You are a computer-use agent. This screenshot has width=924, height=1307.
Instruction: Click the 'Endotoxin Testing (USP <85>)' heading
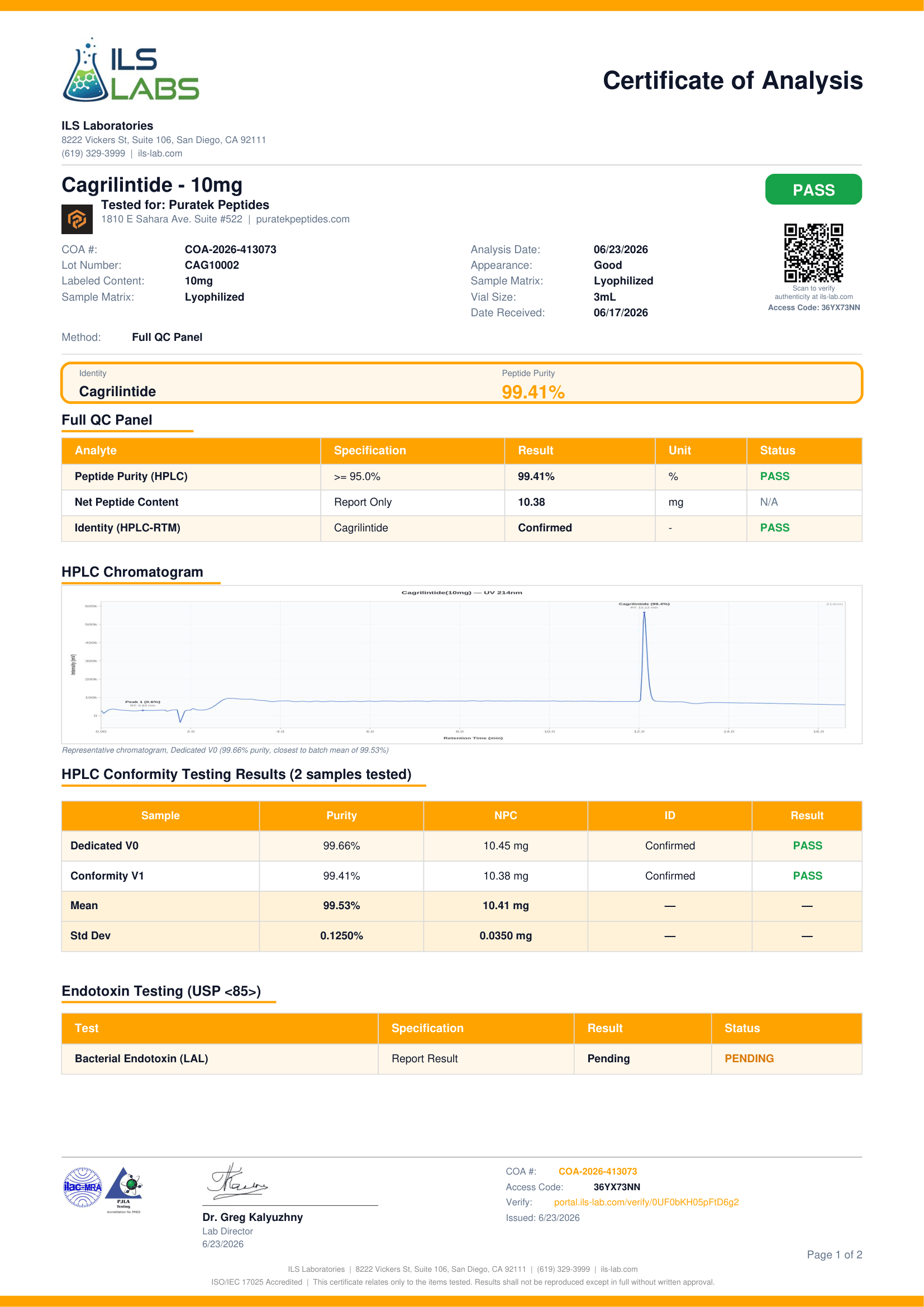coord(161,991)
